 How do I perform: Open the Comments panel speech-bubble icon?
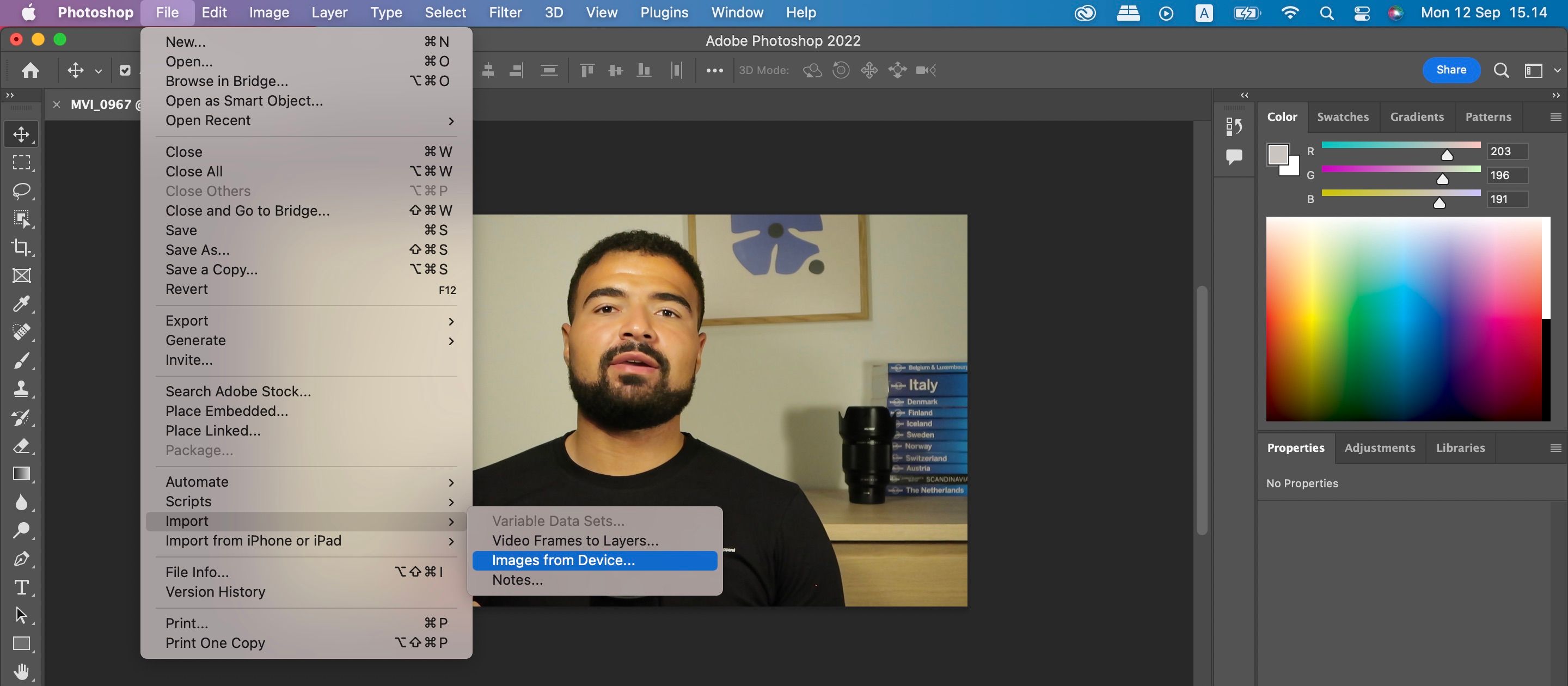tap(1234, 157)
